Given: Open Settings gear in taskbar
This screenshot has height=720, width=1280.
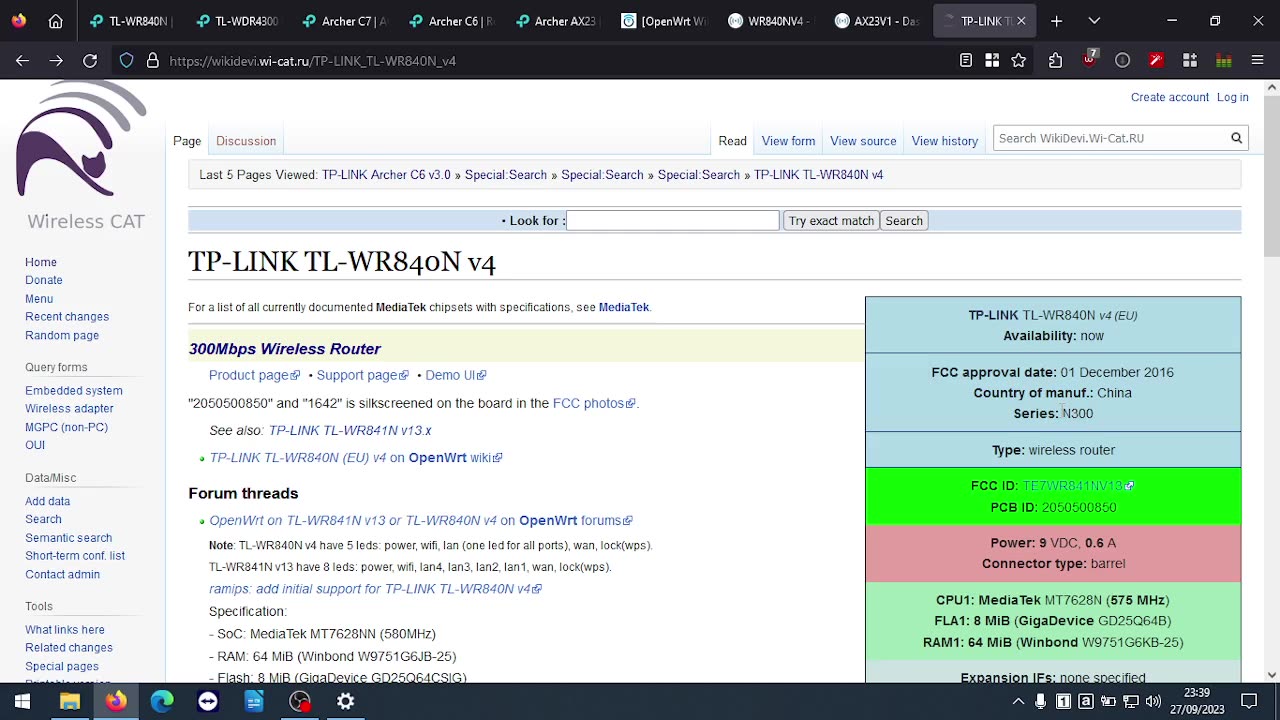Looking at the screenshot, I should tap(345, 701).
